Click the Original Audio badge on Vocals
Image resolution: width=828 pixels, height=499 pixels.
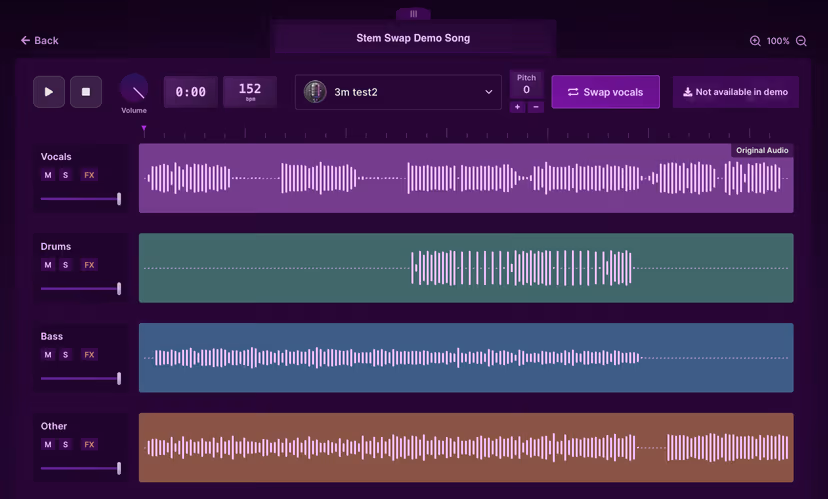[762, 150]
